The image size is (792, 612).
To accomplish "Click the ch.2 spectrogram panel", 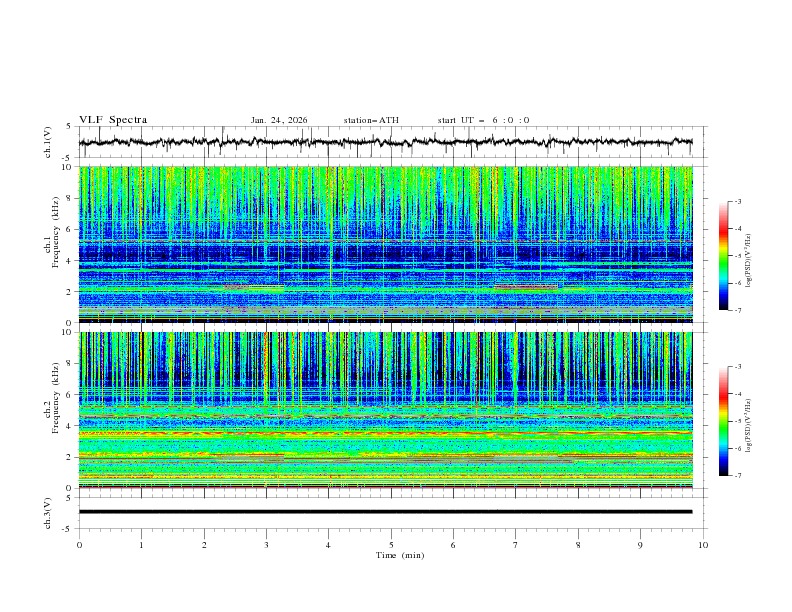I will click(x=385, y=410).
